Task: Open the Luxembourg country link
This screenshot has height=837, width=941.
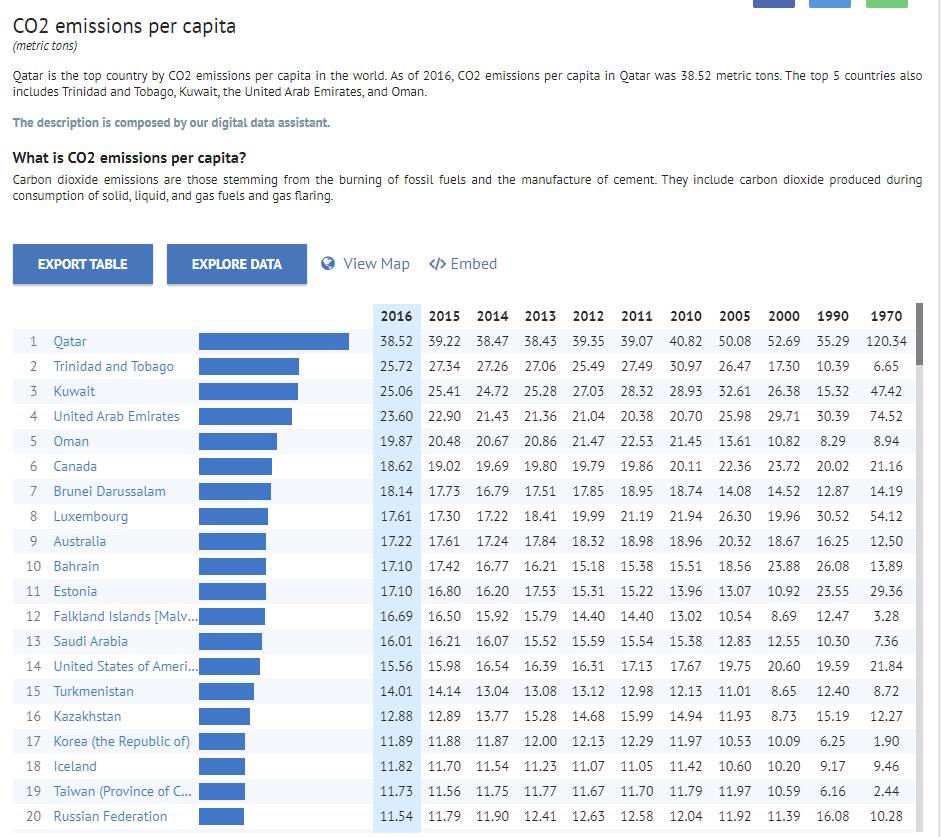Action: [91, 517]
